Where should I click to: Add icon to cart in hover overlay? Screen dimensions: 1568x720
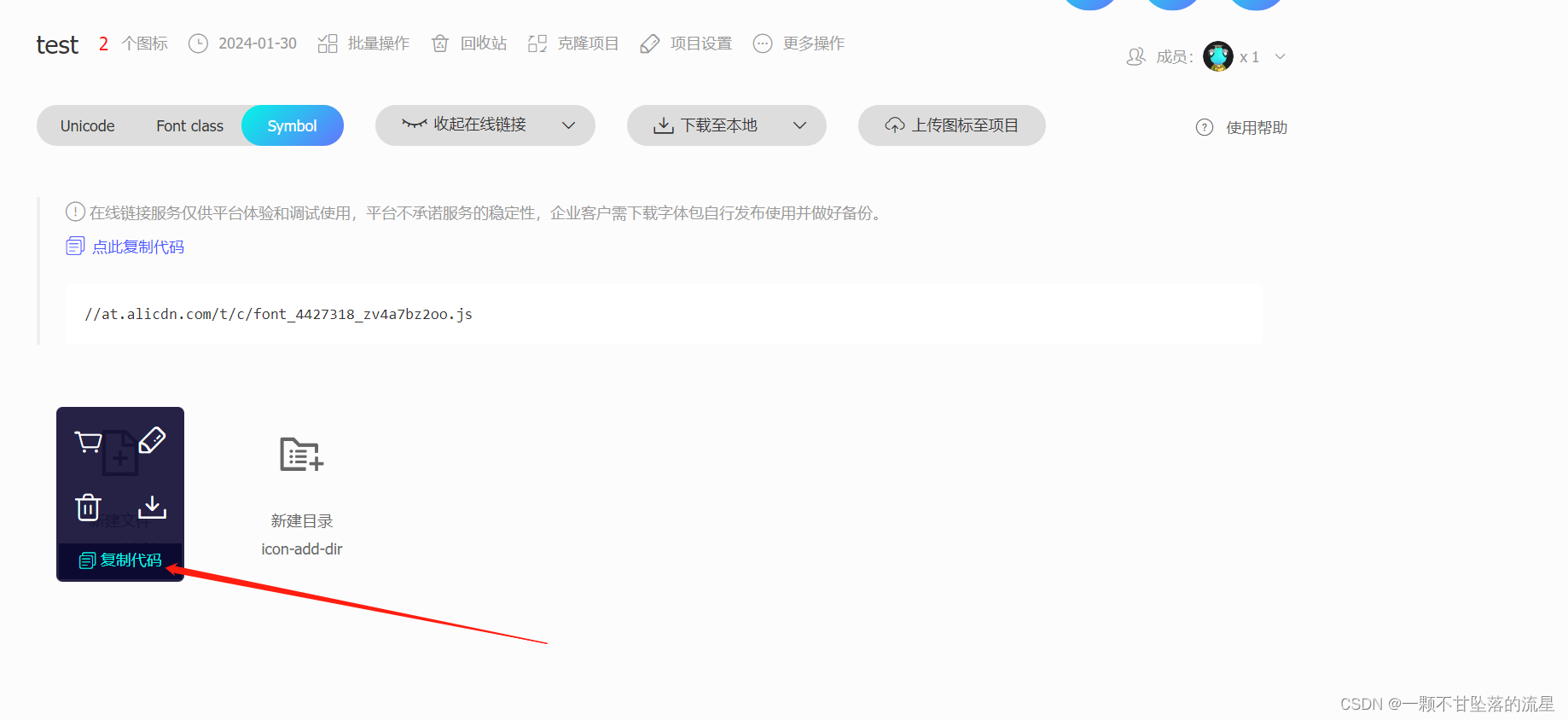click(89, 442)
